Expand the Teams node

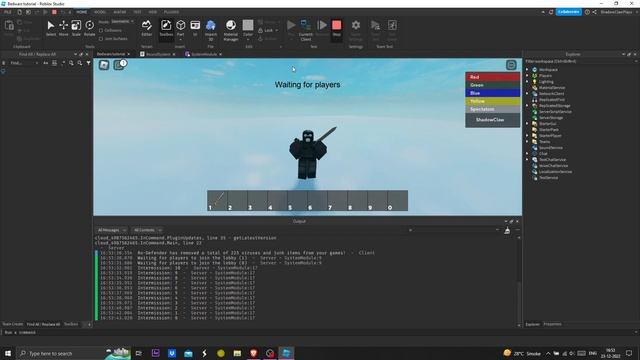[x=527, y=142]
